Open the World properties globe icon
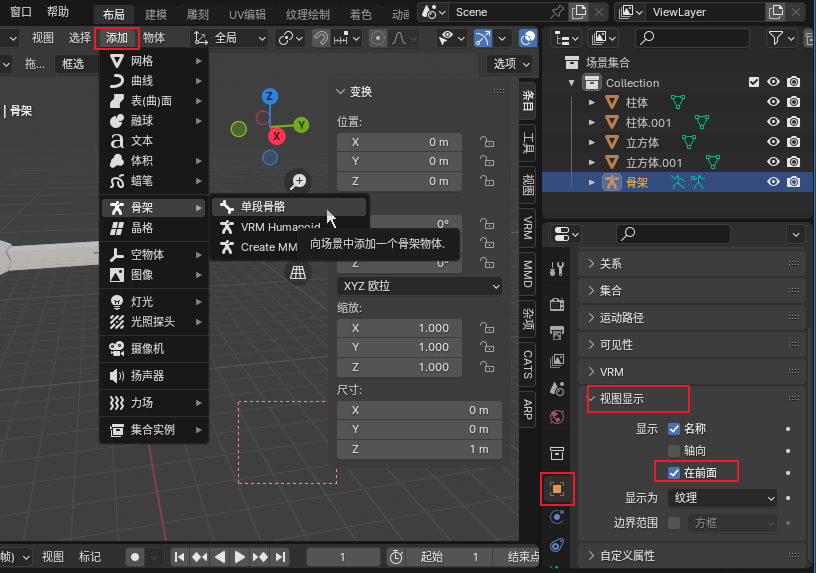 pos(557,417)
